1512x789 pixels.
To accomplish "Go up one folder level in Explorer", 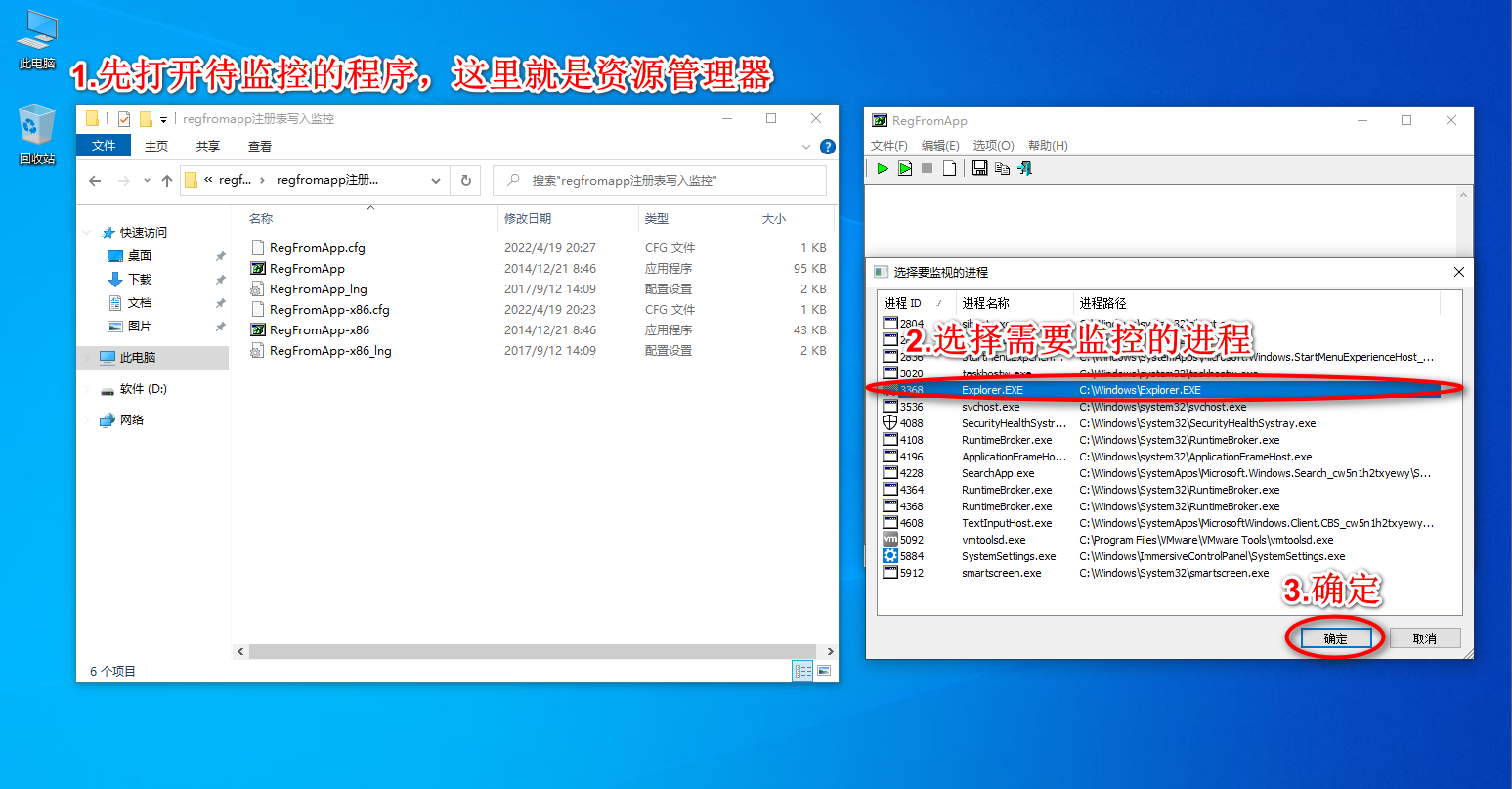I will [167, 181].
